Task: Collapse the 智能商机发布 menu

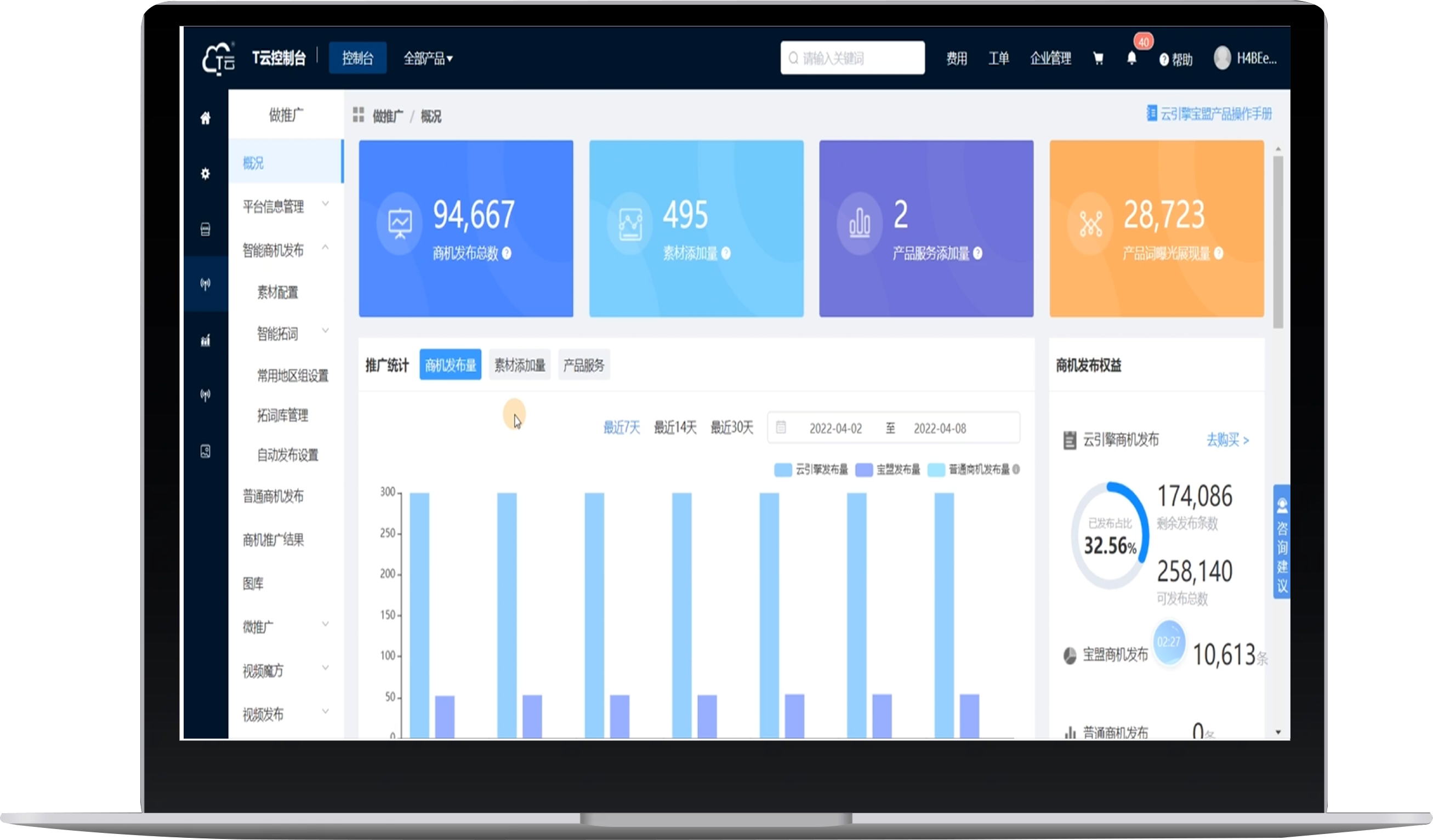Action: pos(286,250)
